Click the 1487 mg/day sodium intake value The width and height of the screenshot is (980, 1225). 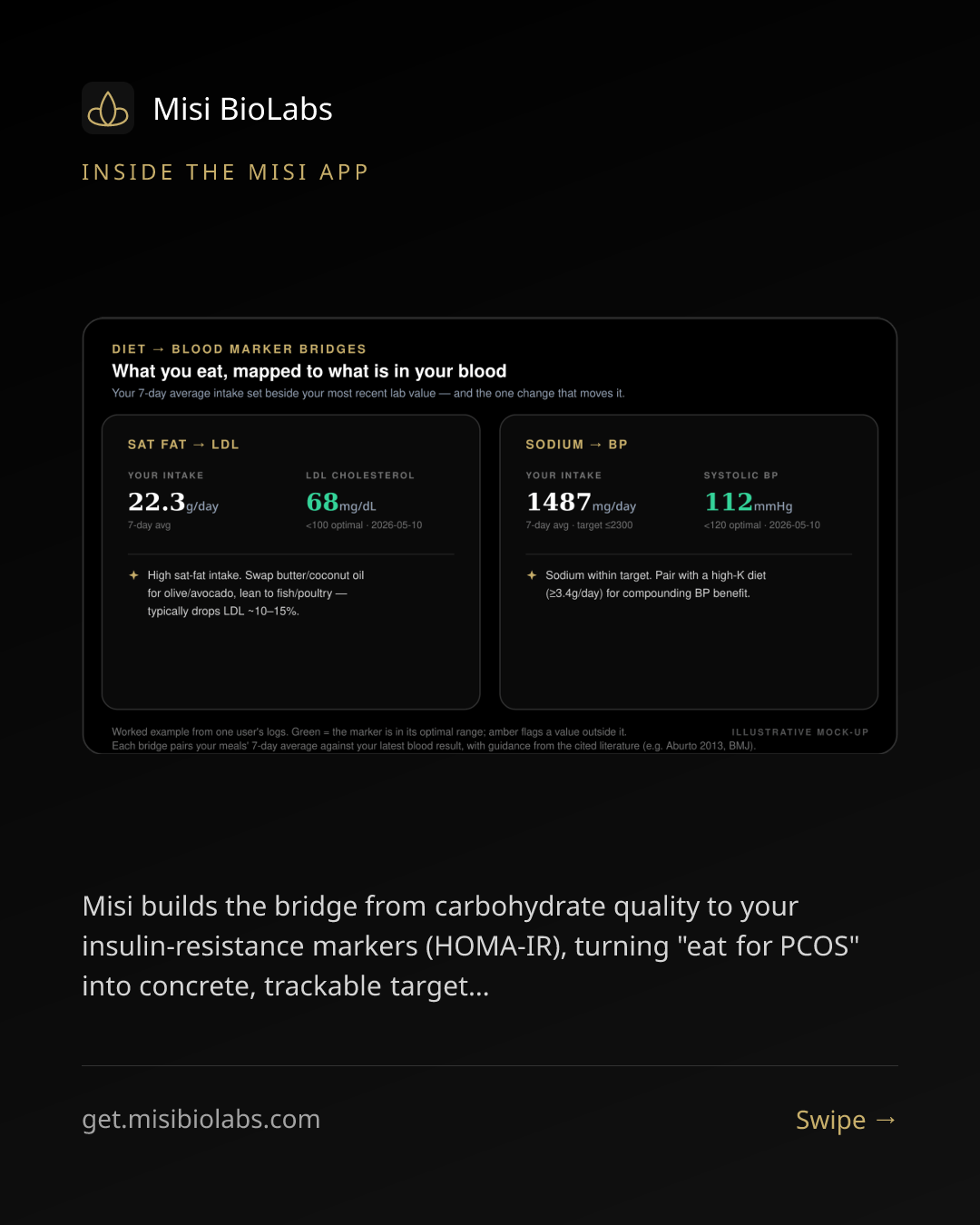pyautogui.click(x=581, y=502)
